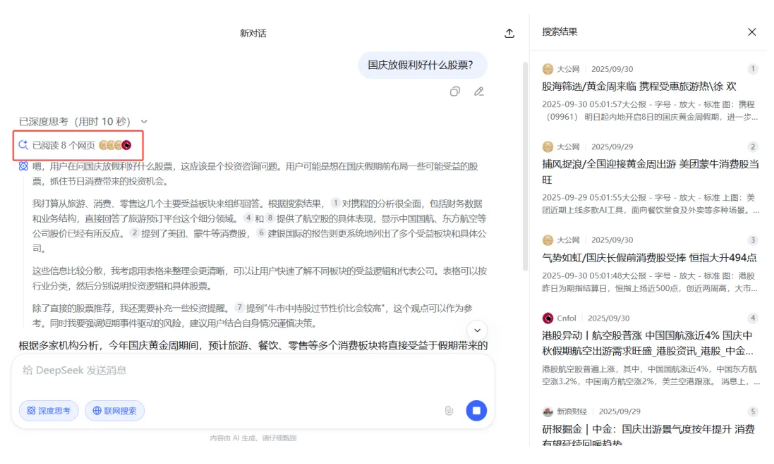
Task: Click the 新对话 conversation title
Action: click(x=253, y=33)
